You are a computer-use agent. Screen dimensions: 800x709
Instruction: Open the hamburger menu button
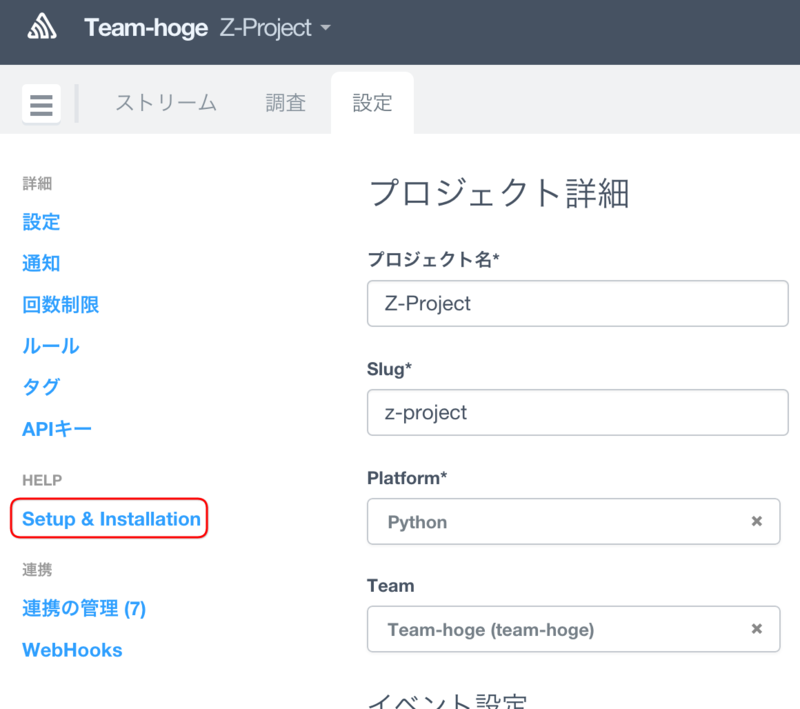coord(41,104)
